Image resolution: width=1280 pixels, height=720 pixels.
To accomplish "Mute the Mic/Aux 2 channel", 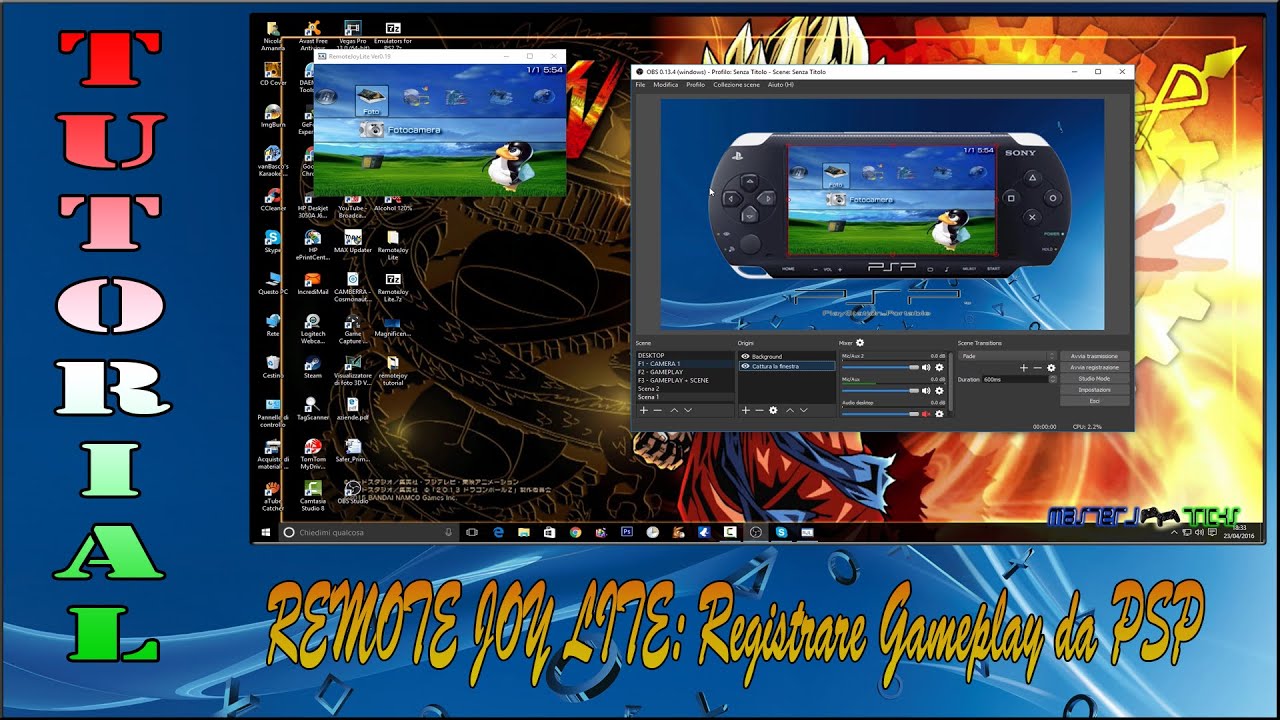I will tap(926, 367).
